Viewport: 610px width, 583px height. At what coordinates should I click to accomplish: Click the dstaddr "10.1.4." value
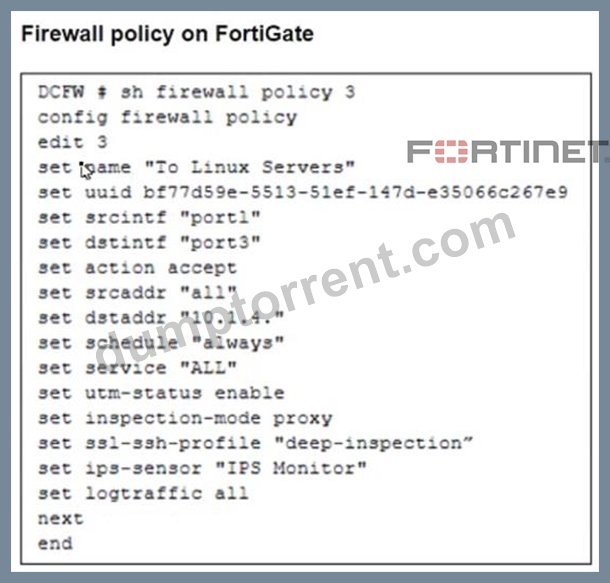232,318
